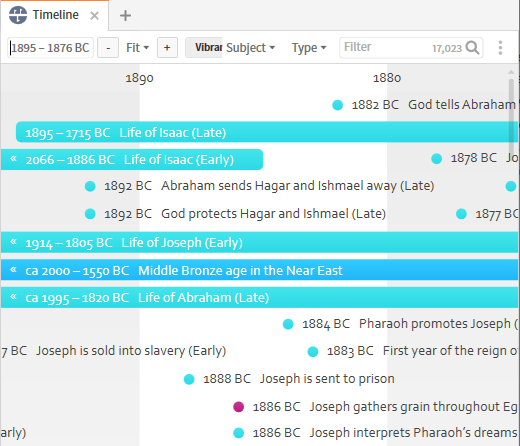This screenshot has width=520, height=446.
Task: Open a new tab with plus icon
Action: (x=125, y=15)
